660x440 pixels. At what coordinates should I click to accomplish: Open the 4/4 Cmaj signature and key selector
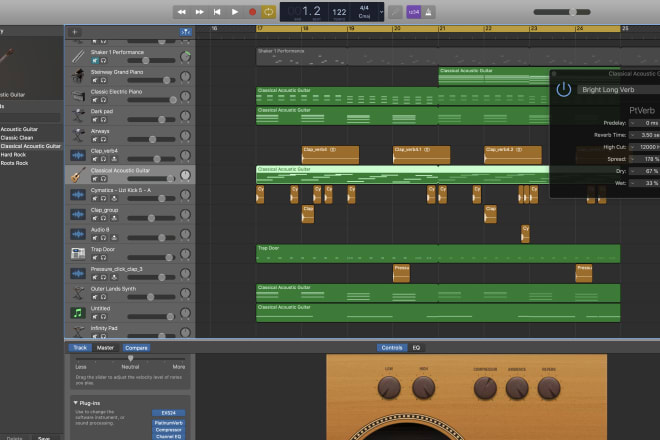(365, 12)
